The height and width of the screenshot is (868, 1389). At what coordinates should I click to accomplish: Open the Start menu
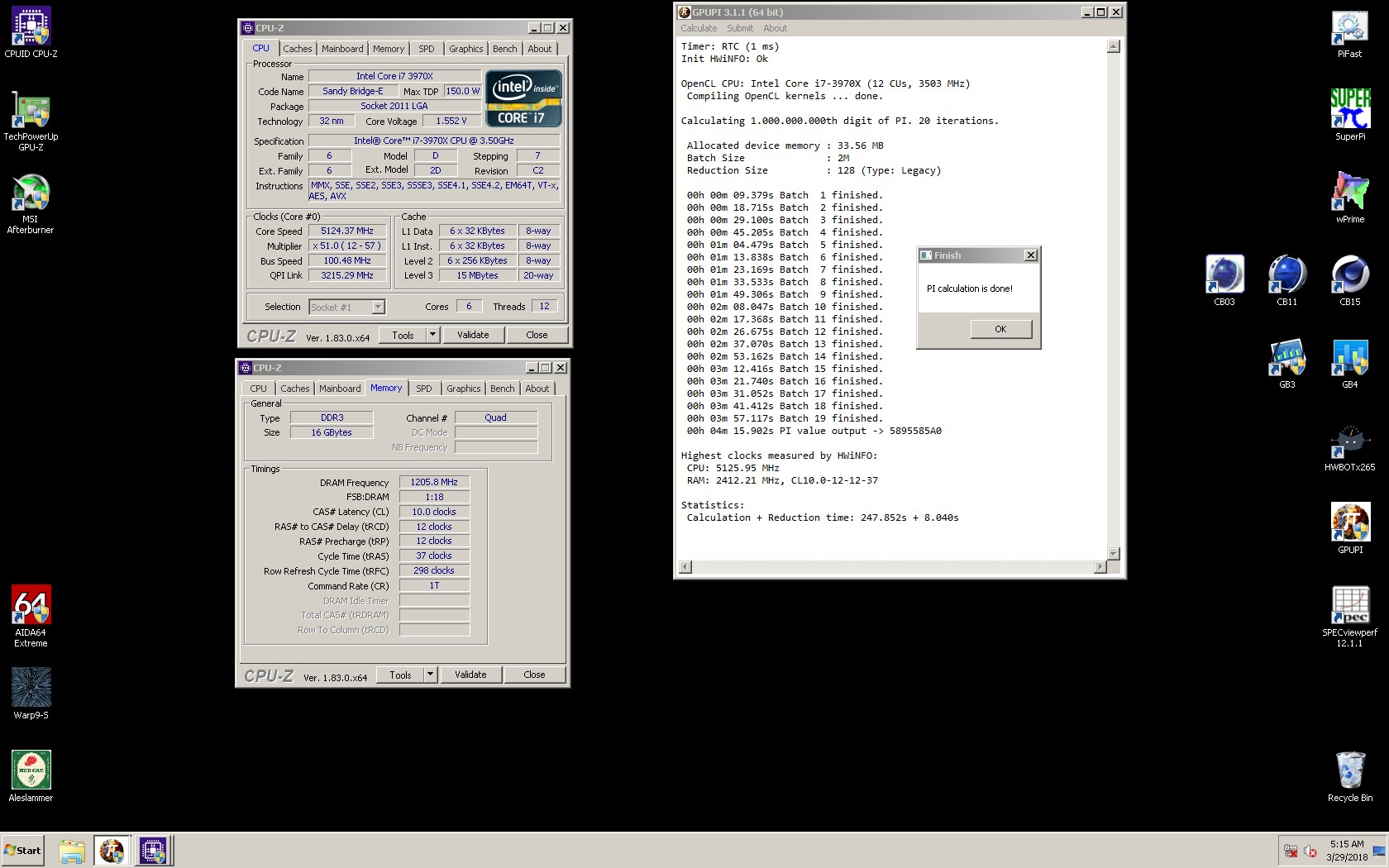tap(23, 851)
